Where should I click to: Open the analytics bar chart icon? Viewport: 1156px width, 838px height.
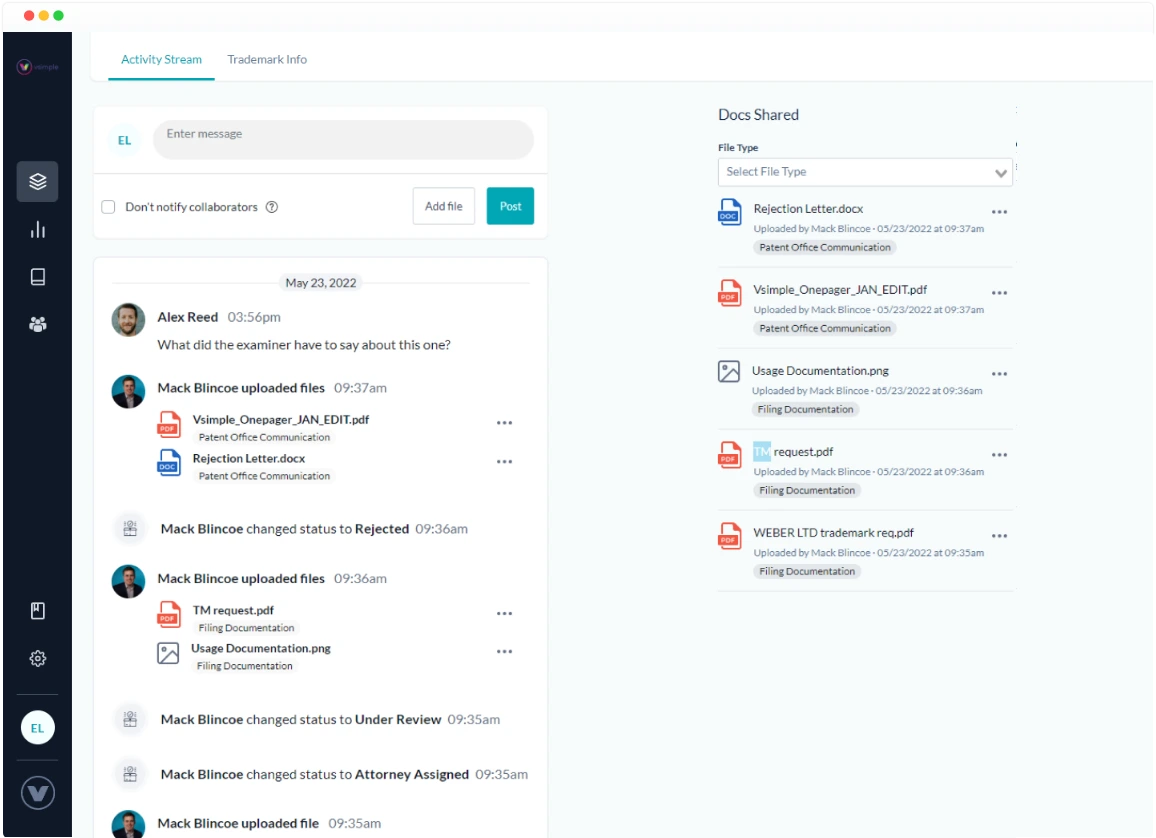[x=37, y=229]
